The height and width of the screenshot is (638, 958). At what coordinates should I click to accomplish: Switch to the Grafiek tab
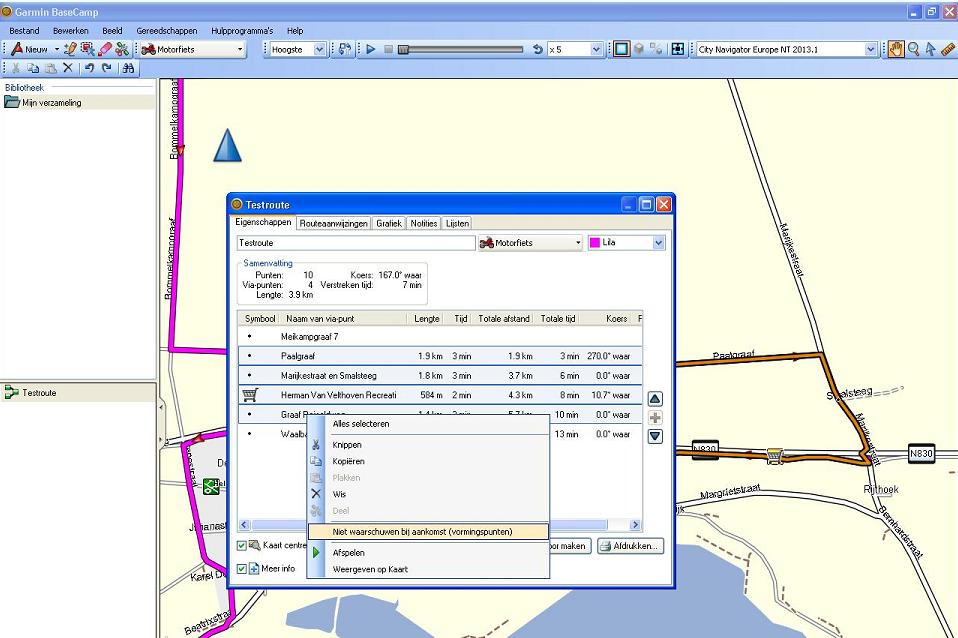[x=389, y=224]
